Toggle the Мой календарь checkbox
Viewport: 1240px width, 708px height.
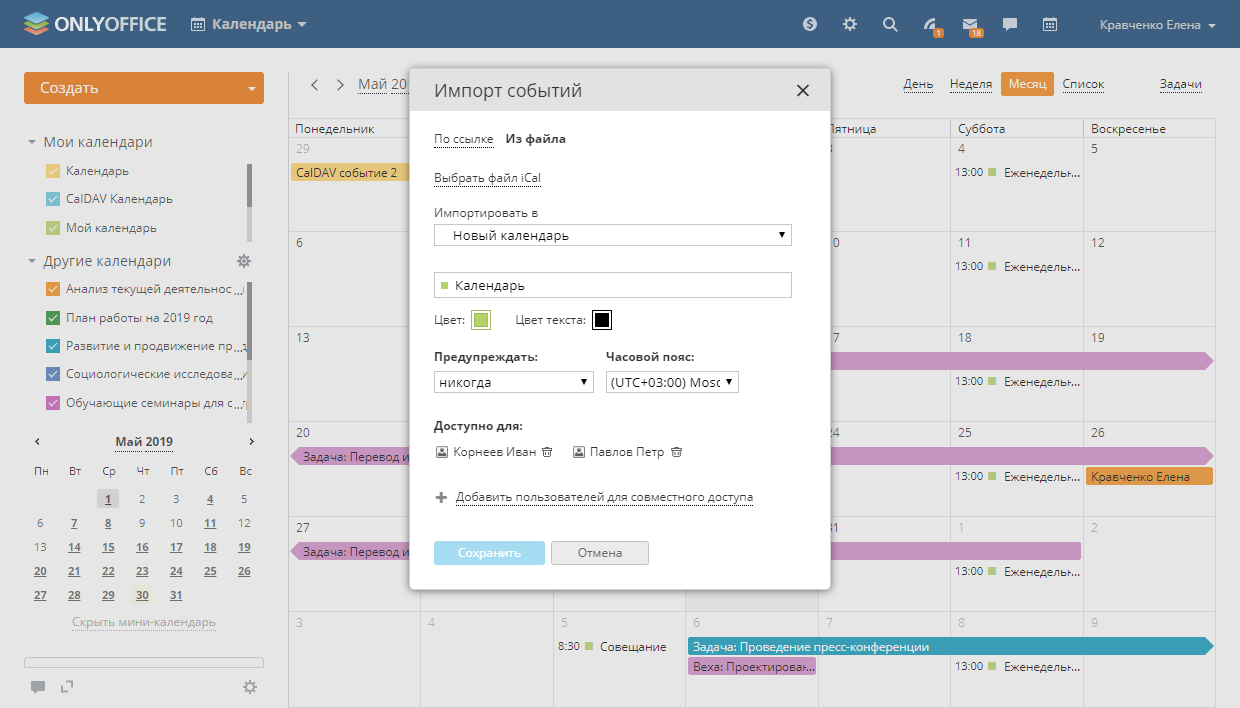click(54, 228)
